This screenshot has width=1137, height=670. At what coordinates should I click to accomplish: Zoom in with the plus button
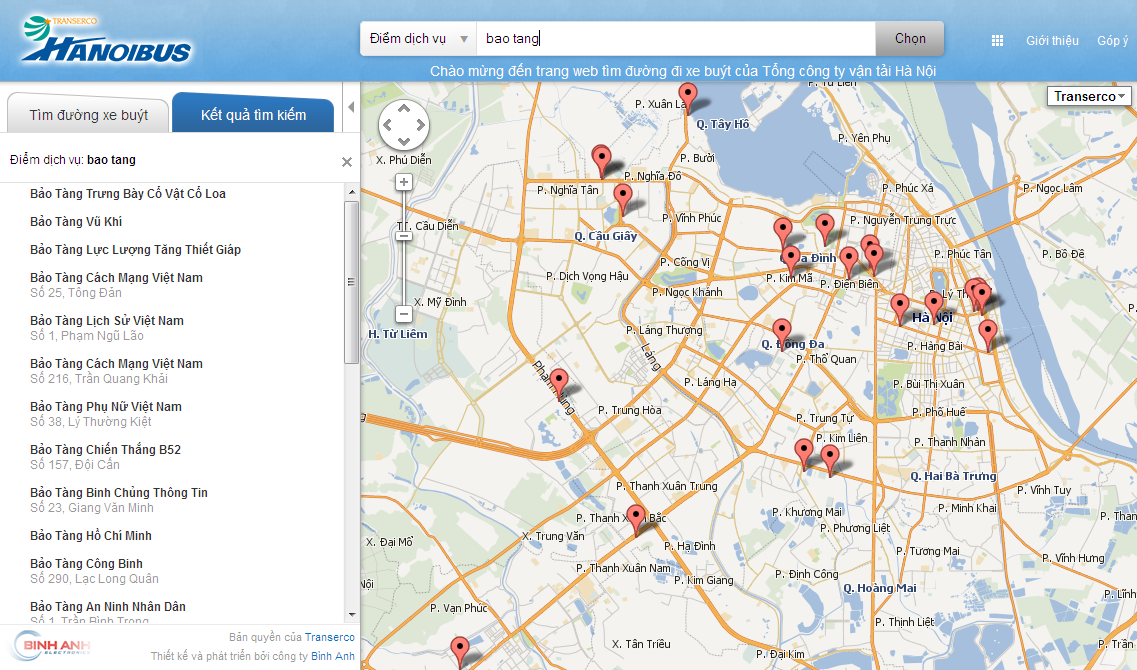404,182
